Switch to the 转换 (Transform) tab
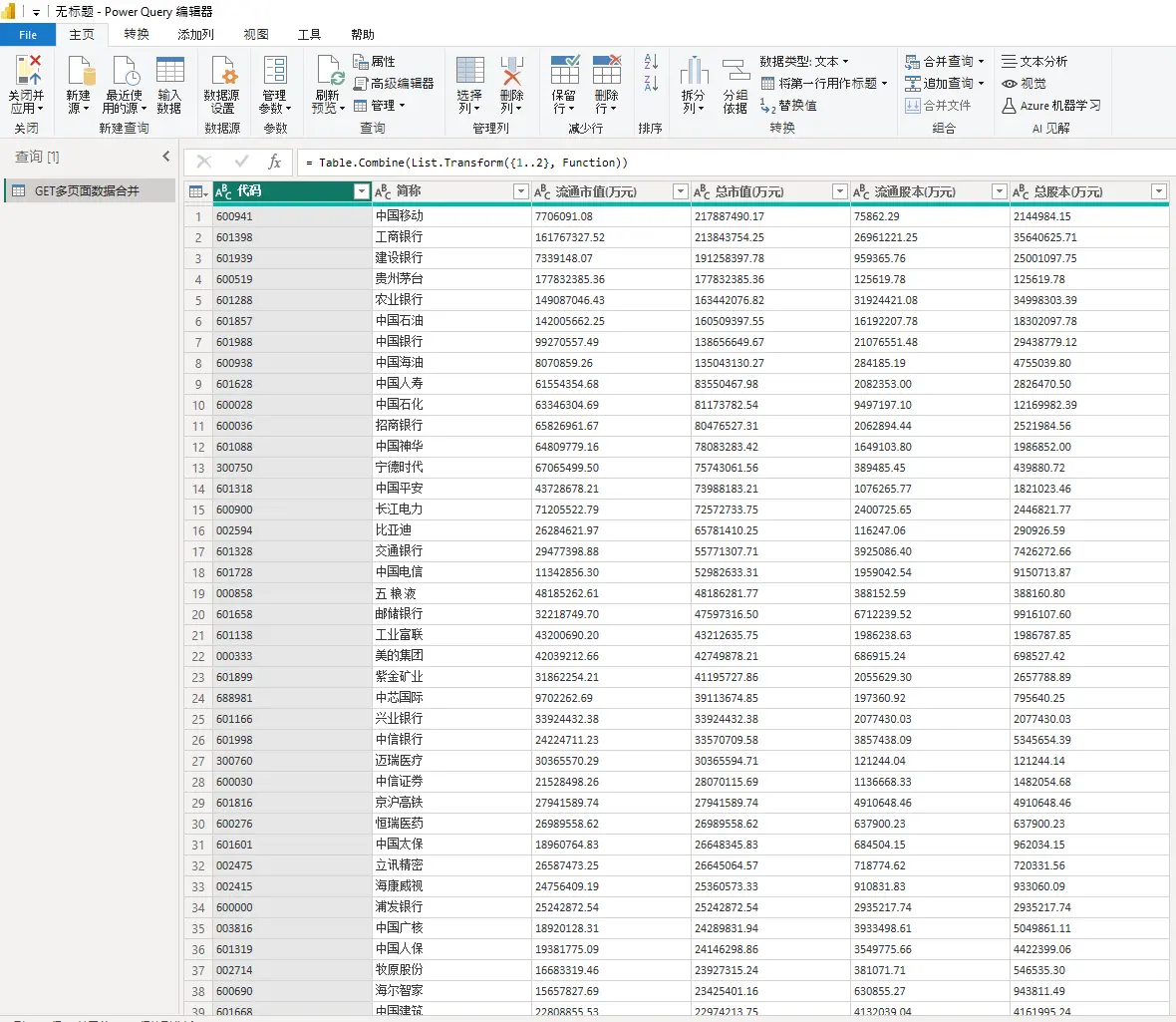1176x1022 pixels. click(137, 35)
